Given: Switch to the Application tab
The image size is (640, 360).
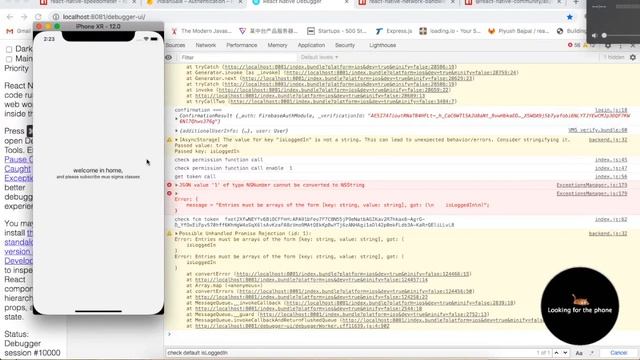Looking at the screenshot, I should click(311, 45).
